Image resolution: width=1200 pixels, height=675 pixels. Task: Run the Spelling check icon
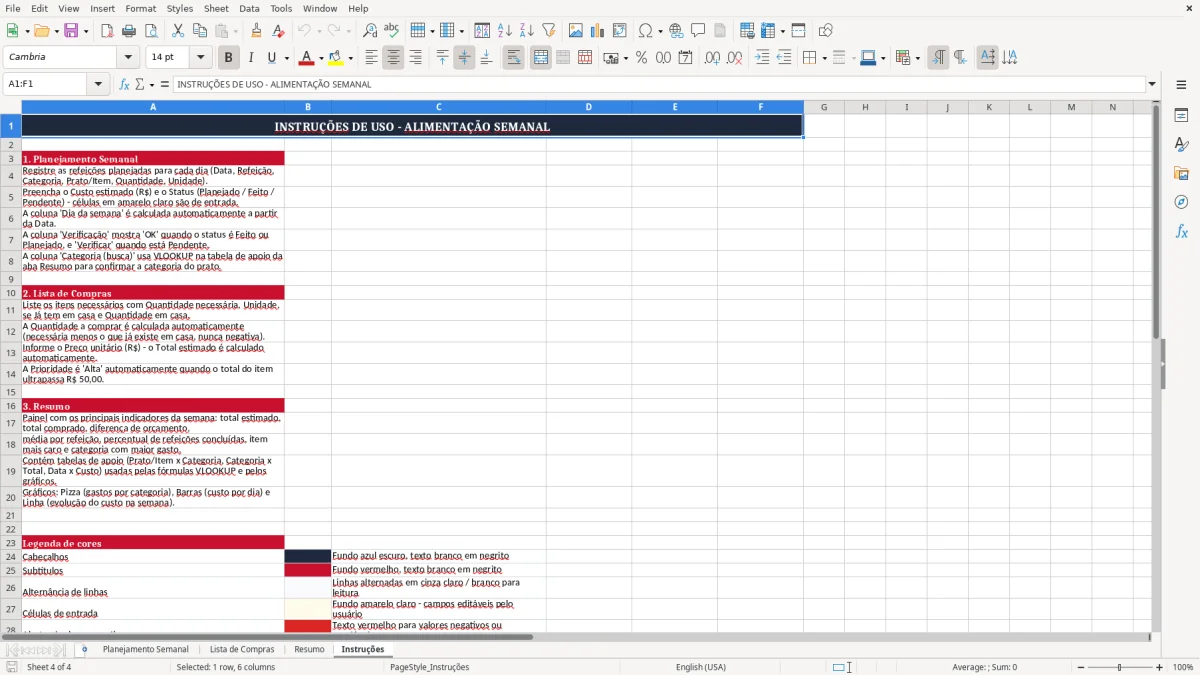392,31
